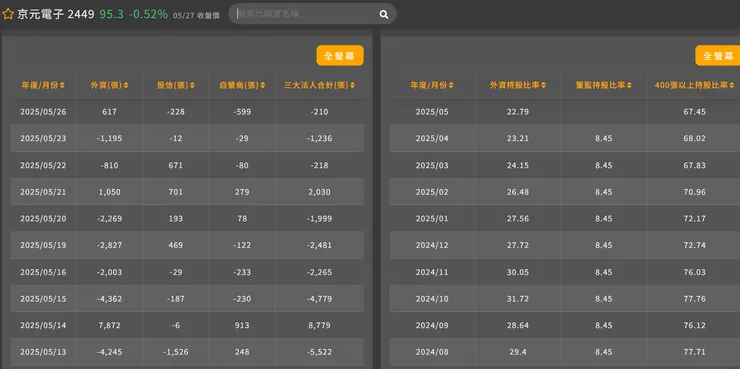Click the -1,195 foreign investor value

[x=109, y=139]
